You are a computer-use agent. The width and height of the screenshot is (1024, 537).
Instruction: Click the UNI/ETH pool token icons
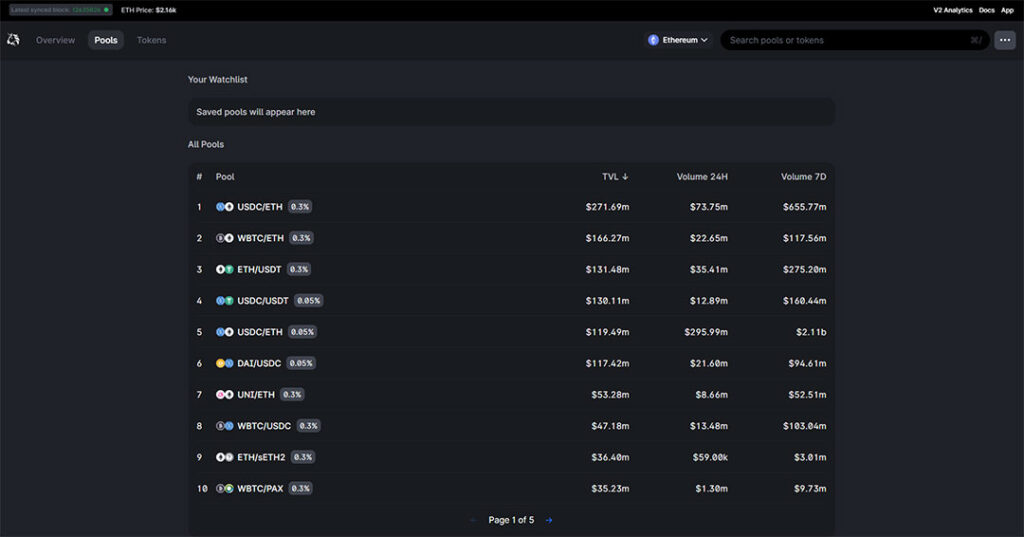pyautogui.click(x=225, y=395)
